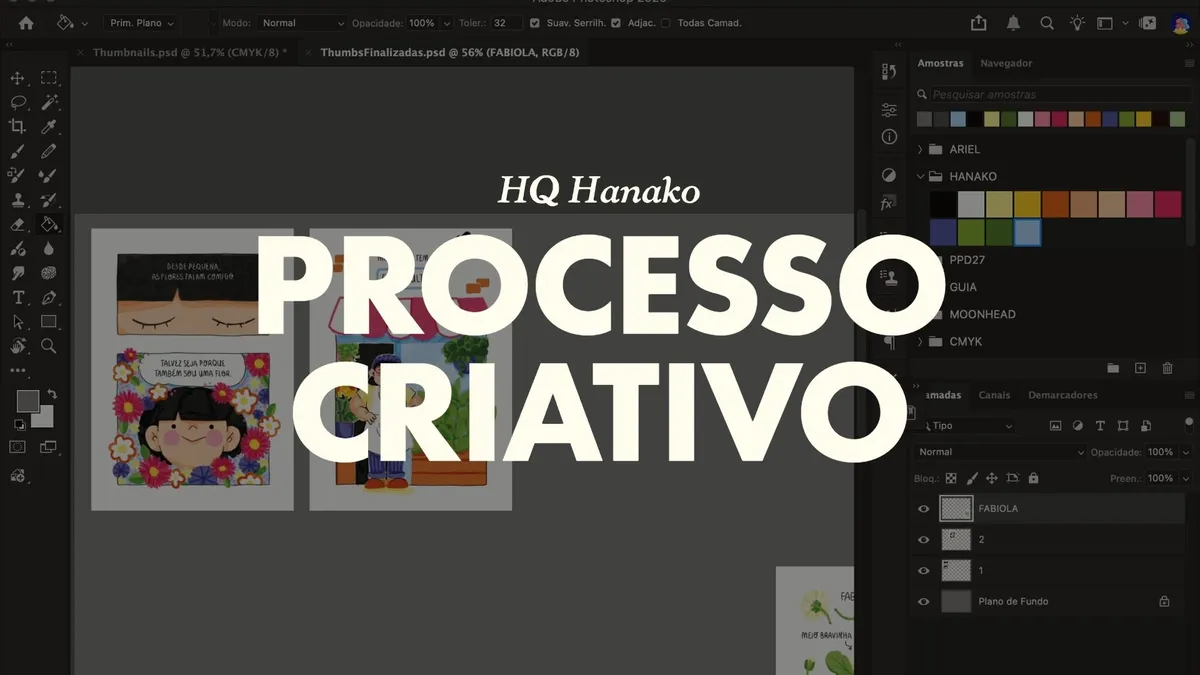Select the Pencil tool
Image resolution: width=1200 pixels, height=675 pixels.
pyautogui.click(x=48, y=151)
